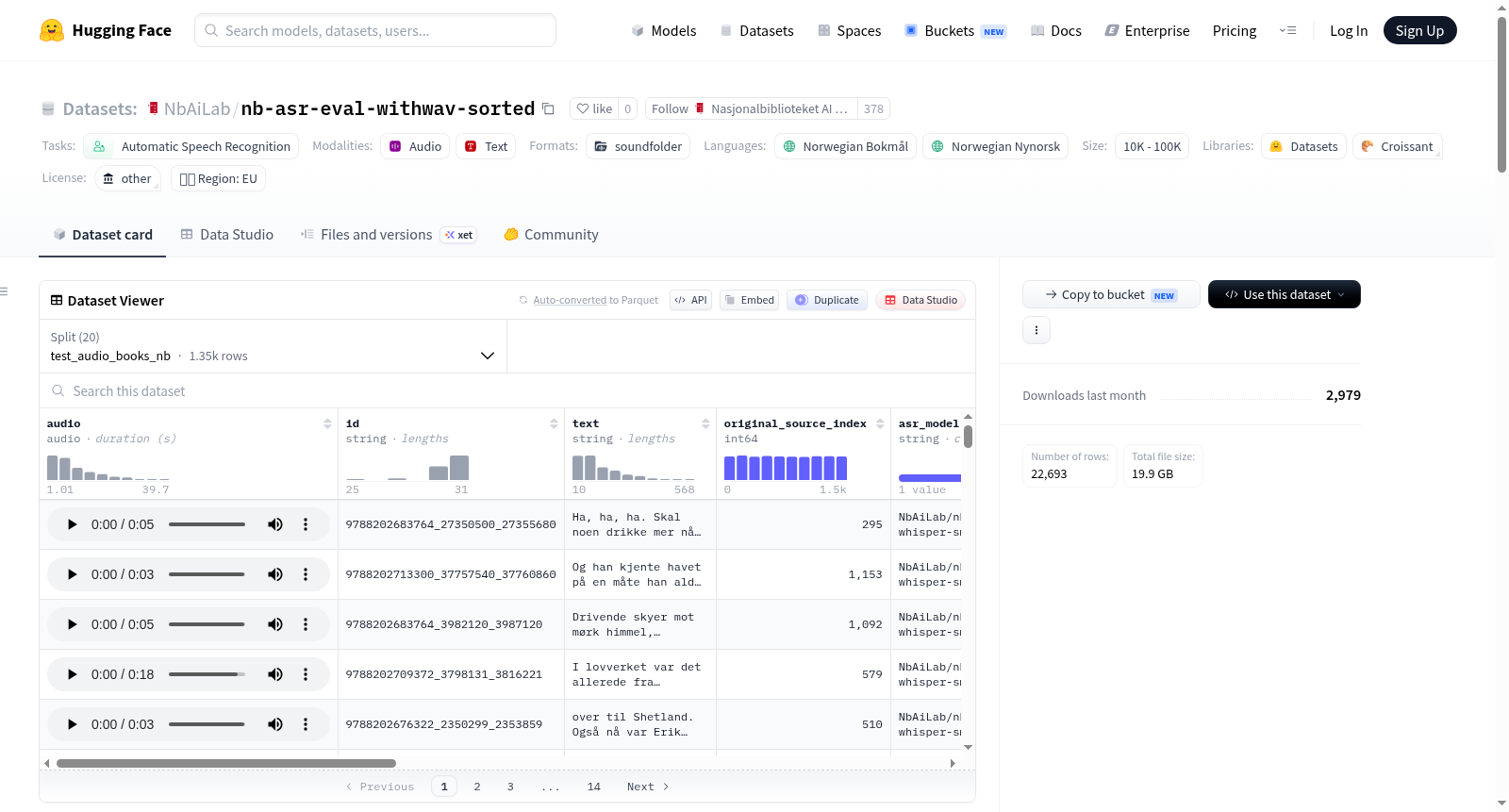Click the Search this dataset field
This screenshot has height=812, width=1509.
[507, 391]
